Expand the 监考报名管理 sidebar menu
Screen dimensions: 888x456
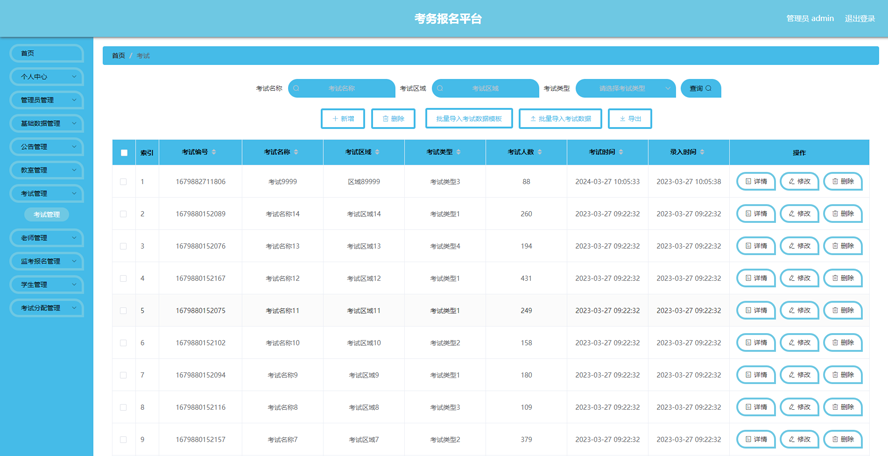pos(46,261)
